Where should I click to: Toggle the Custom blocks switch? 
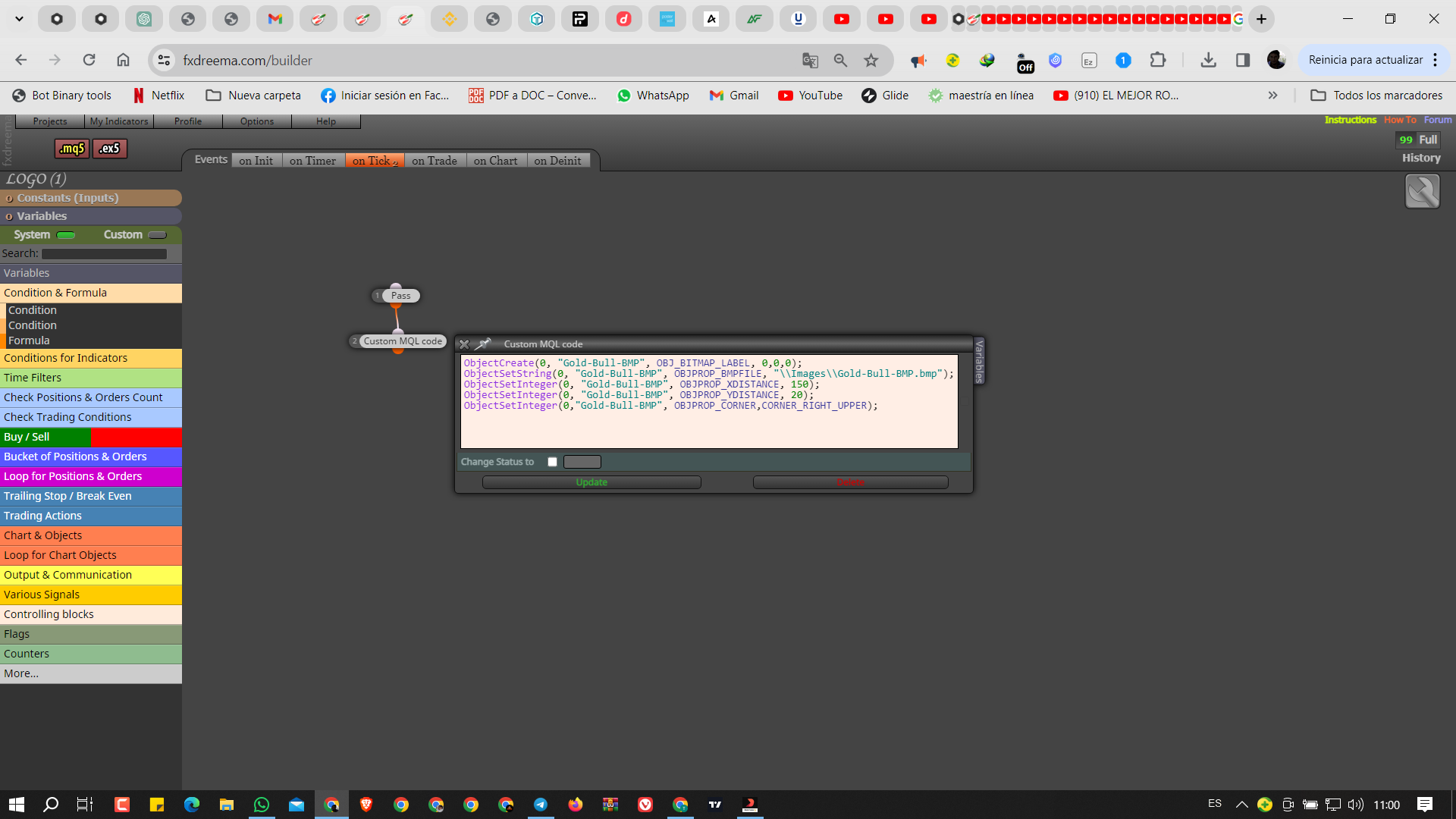[157, 235]
